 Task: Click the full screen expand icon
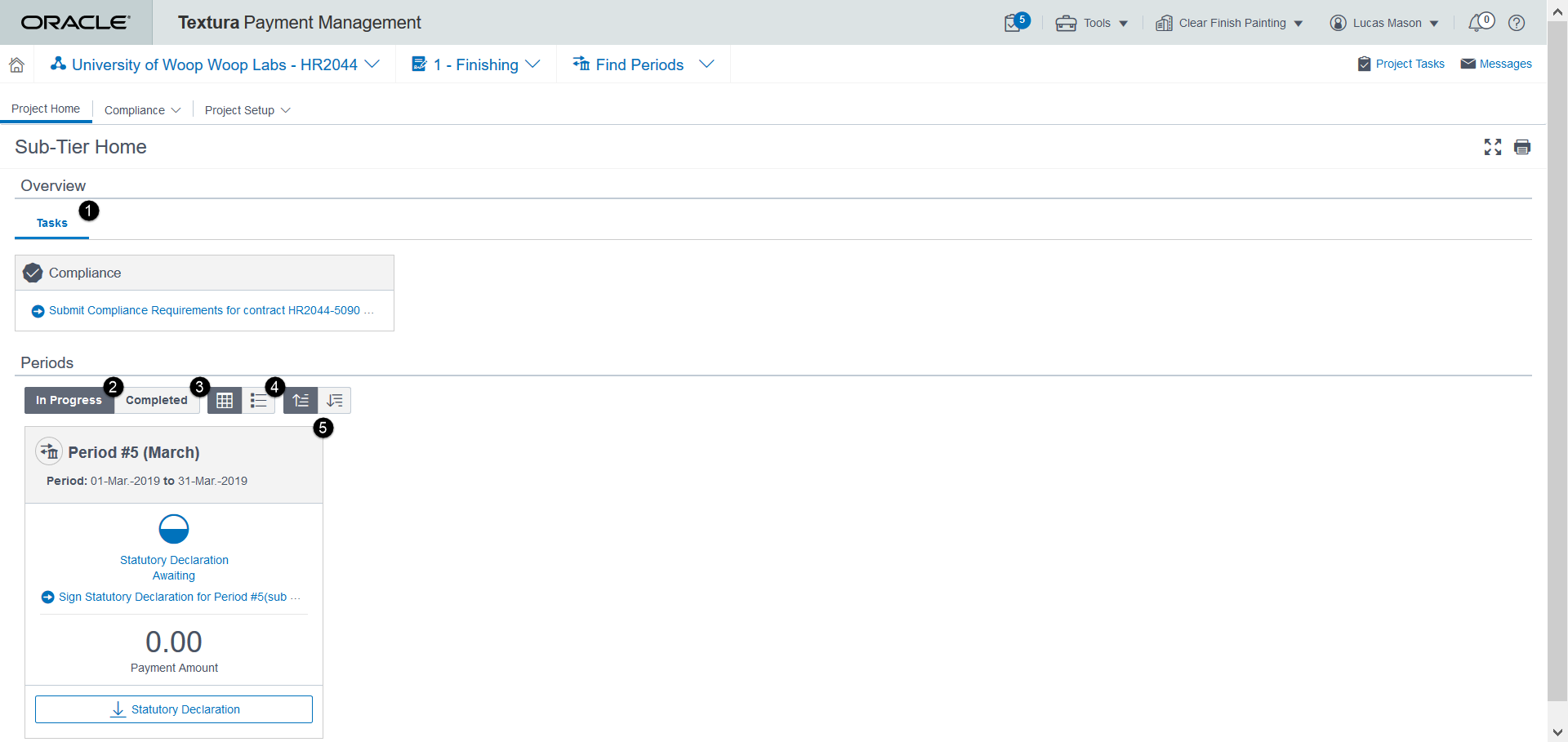click(x=1493, y=147)
